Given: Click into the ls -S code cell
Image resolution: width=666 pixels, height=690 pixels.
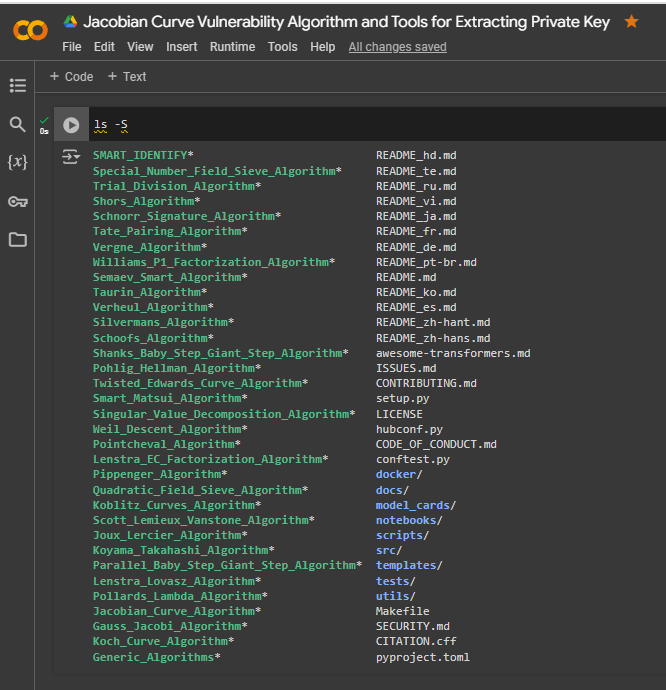Looking at the screenshot, I should point(379,125).
